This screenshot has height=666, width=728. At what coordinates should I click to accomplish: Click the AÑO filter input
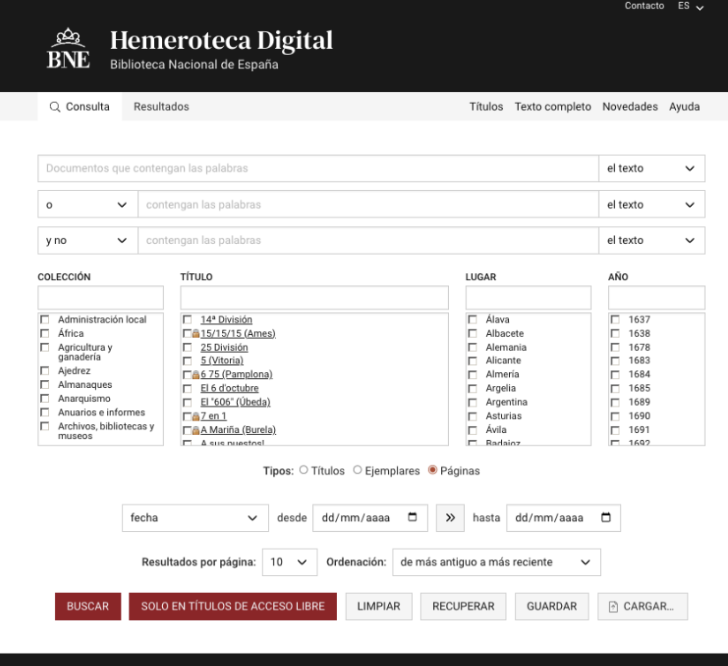[x=656, y=297]
